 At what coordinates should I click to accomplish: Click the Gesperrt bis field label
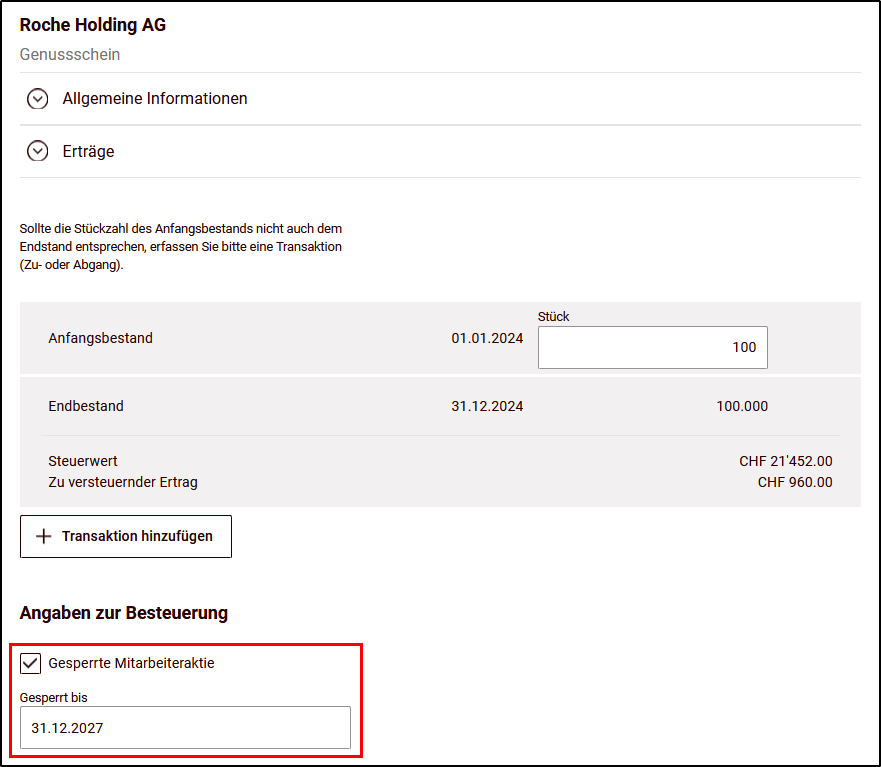(53, 697)
